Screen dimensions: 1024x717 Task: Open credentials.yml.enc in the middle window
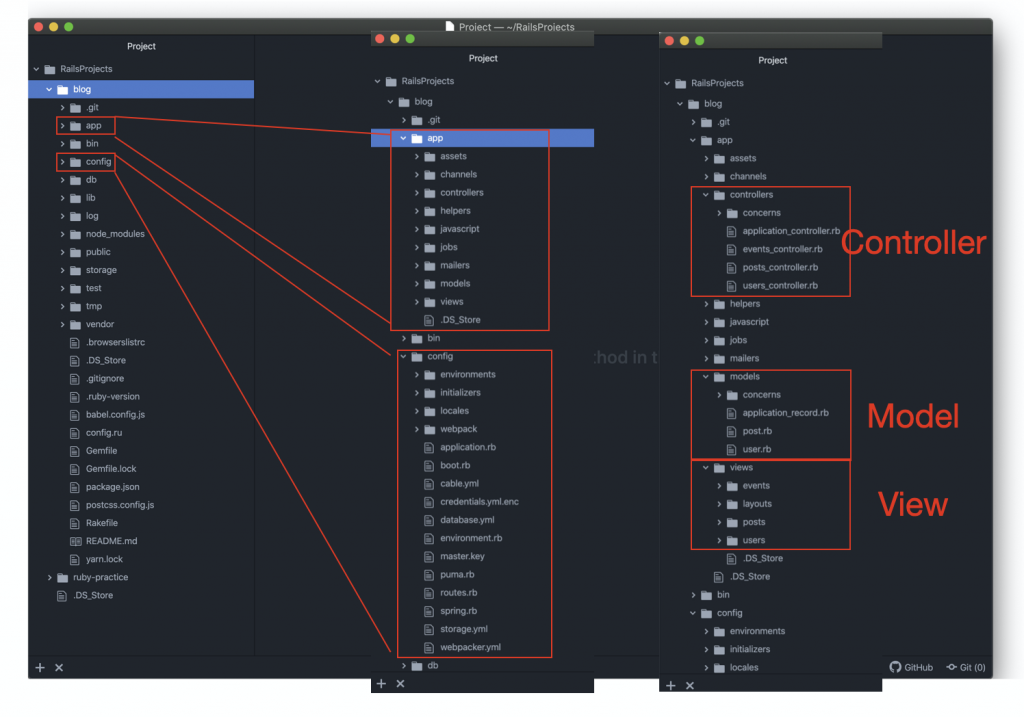(479, 502)
